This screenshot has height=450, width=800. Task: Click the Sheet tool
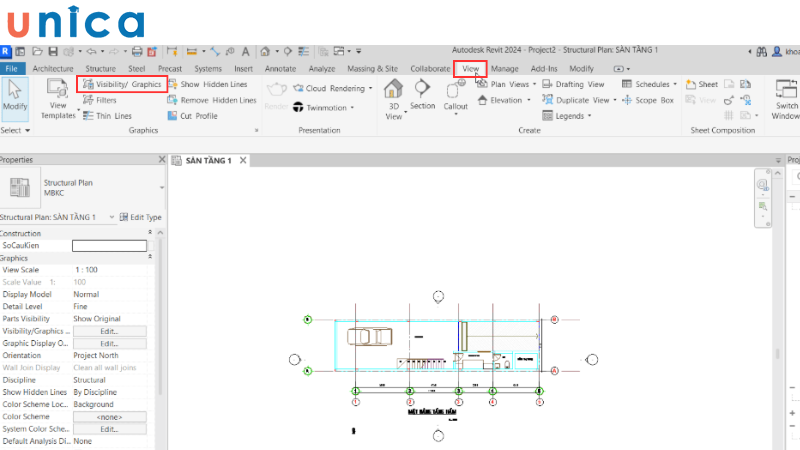tap(702, 85)
